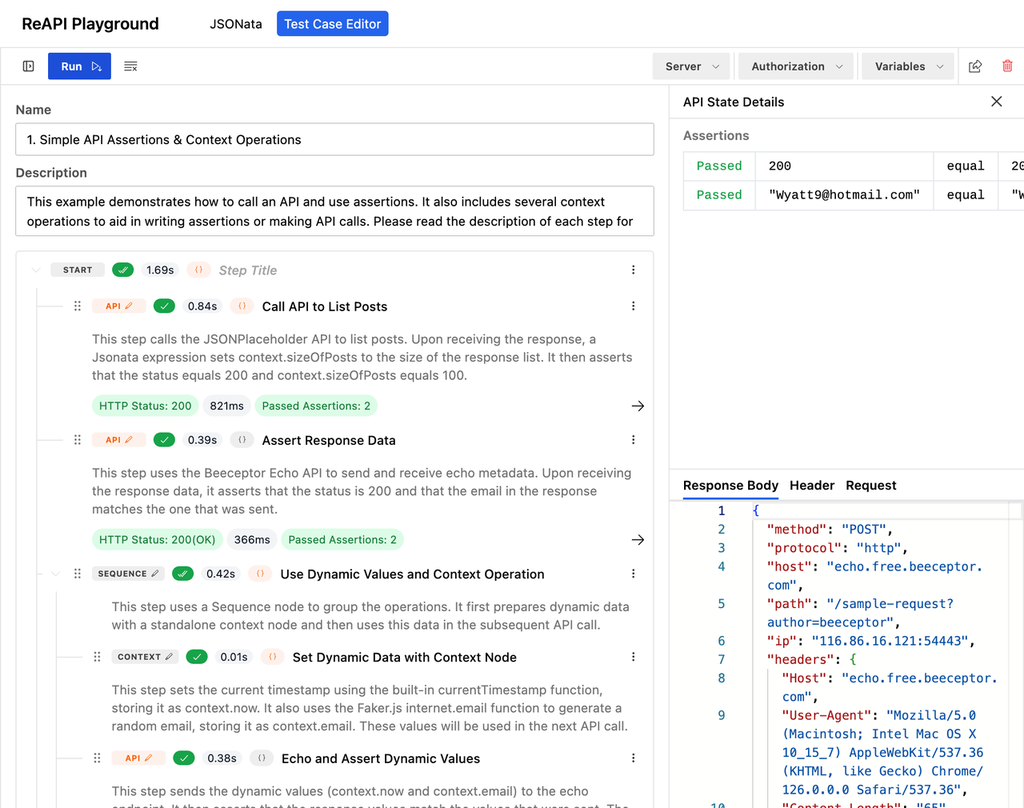1024x808 pixels.
Task: Open the Authorization dropdown
Action: [795, 66]
